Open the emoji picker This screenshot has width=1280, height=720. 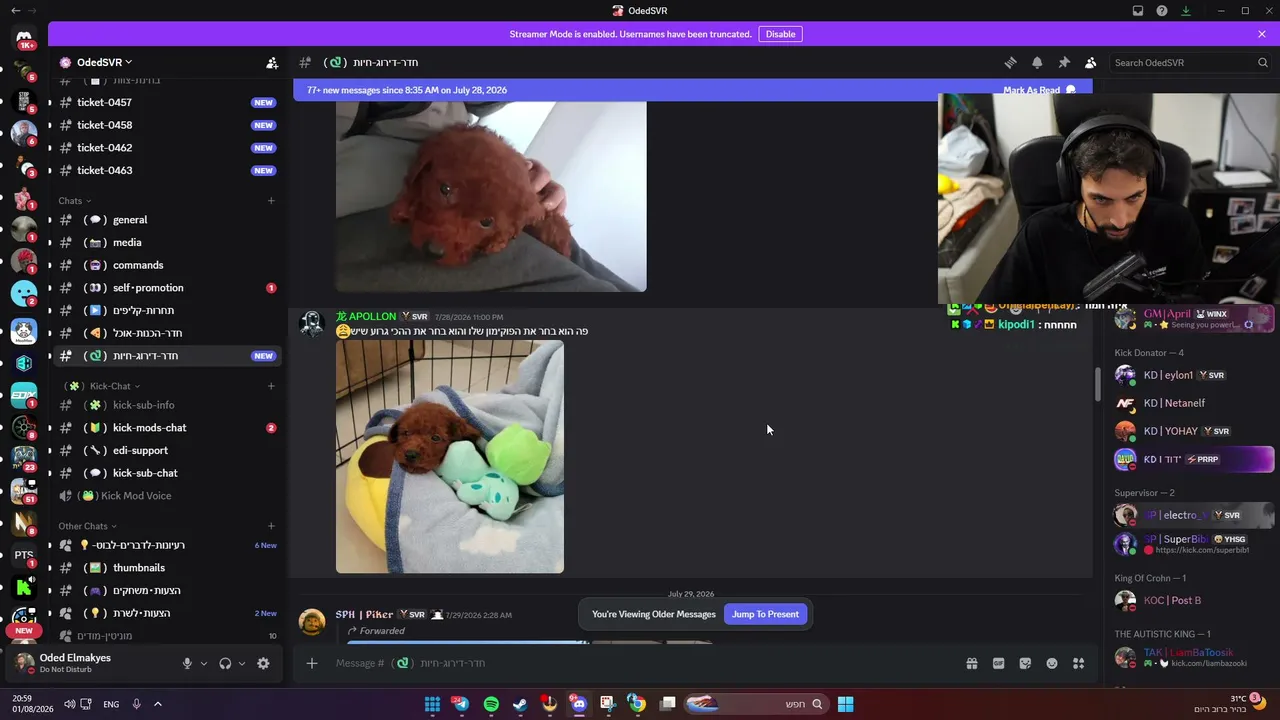tap(1052, 663)
